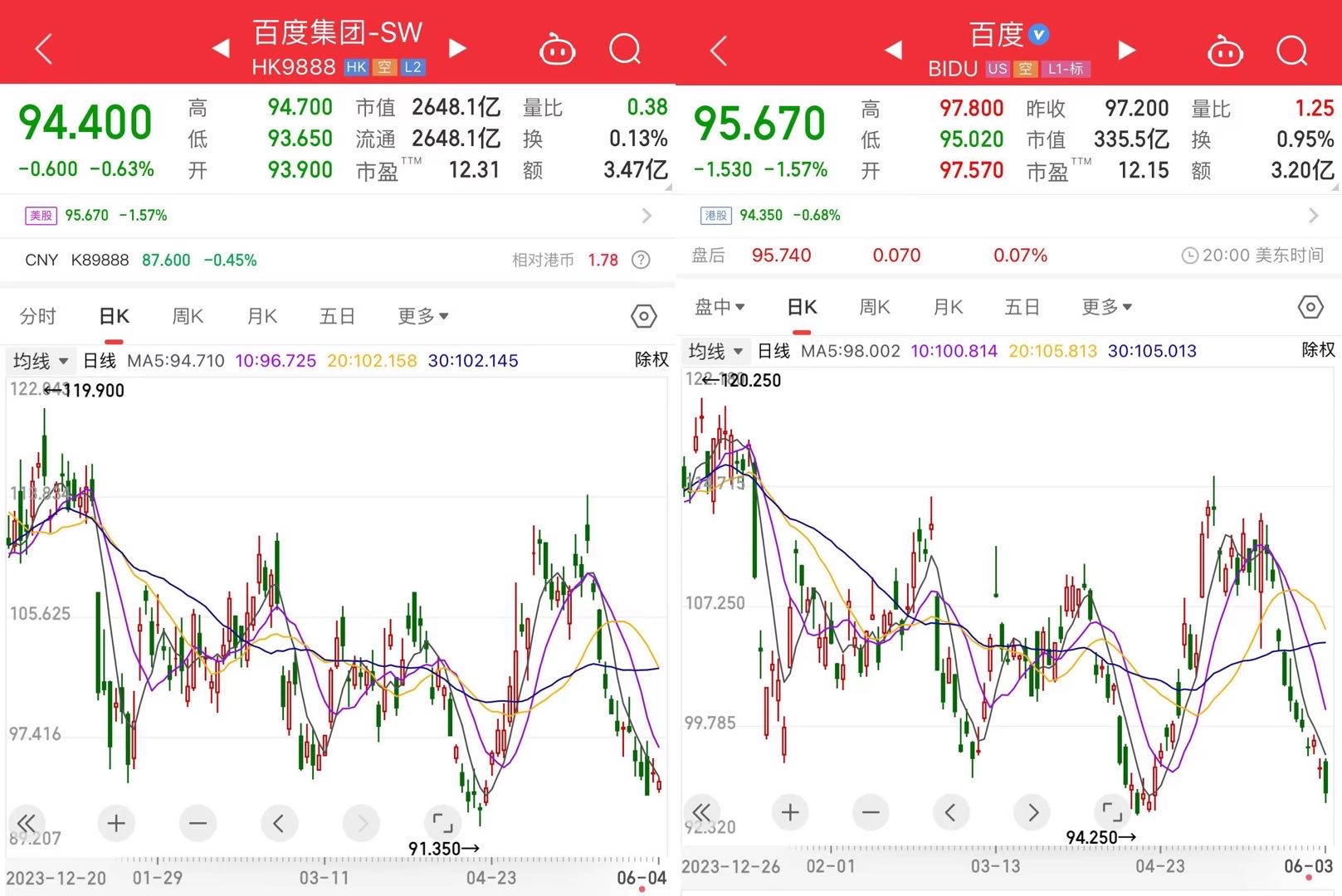
Task: Select the 周K tab on HK9888 page
Action: click(x=188, y=316)
